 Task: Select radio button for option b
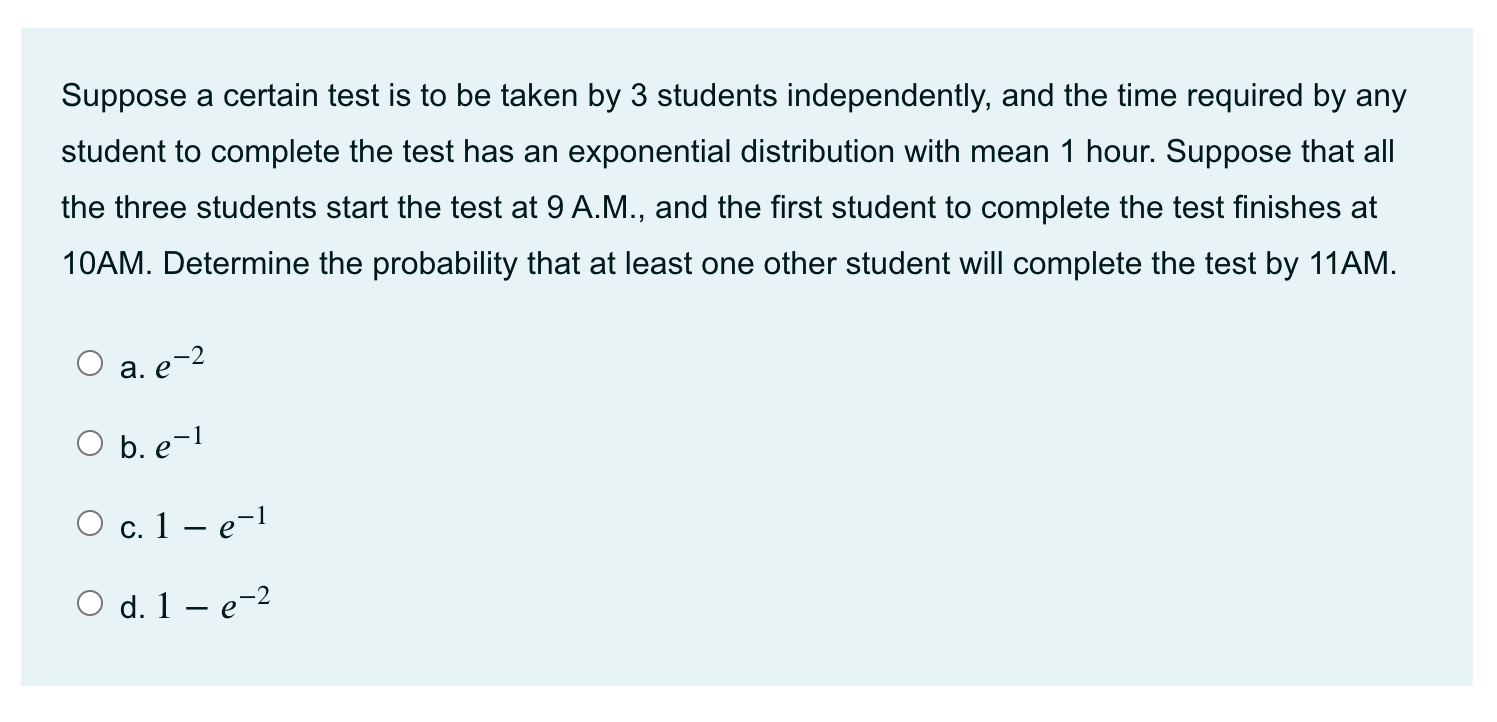coord(90,443)
